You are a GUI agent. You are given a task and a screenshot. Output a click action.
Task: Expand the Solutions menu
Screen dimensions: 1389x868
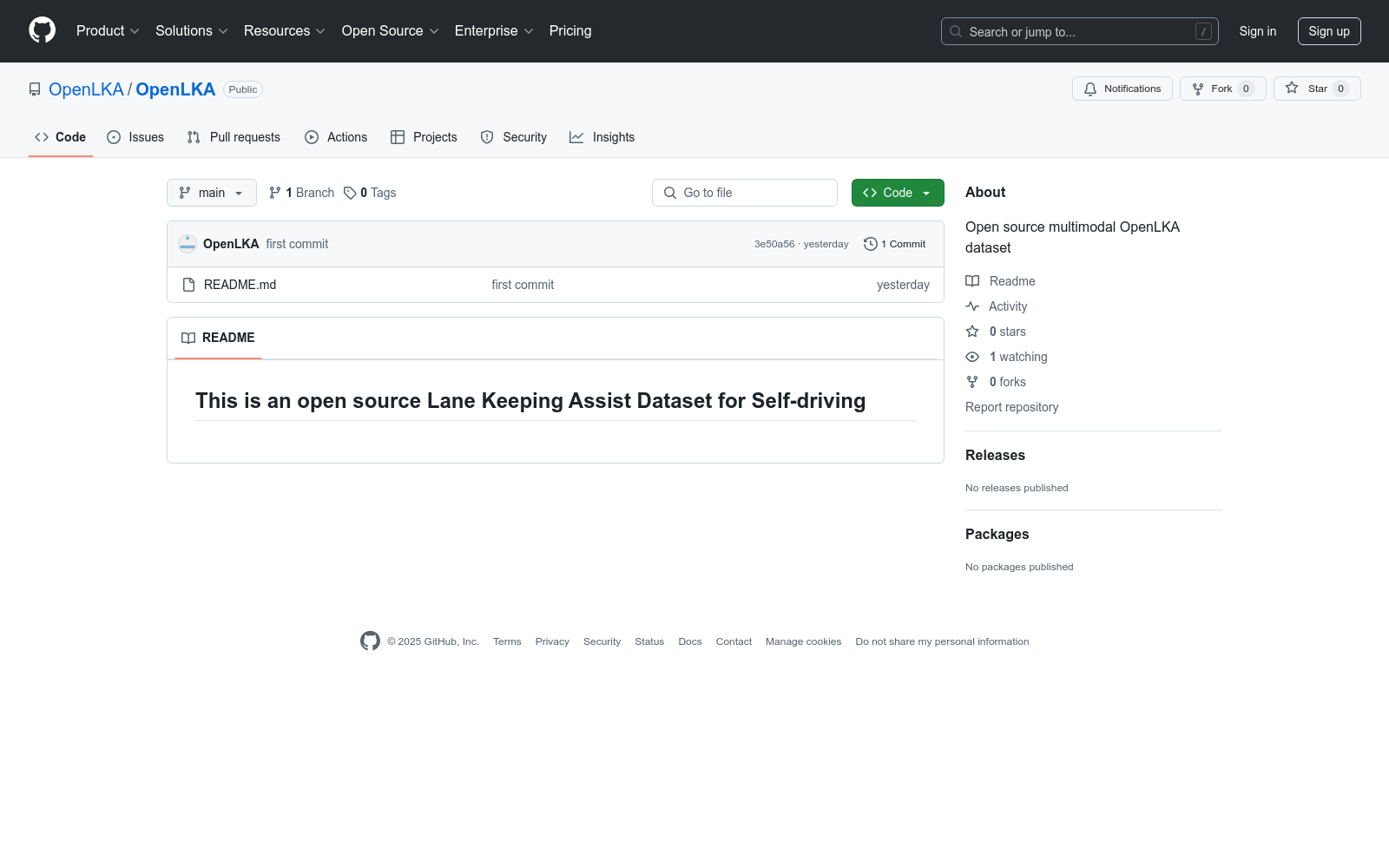click(x=192, y=31)
